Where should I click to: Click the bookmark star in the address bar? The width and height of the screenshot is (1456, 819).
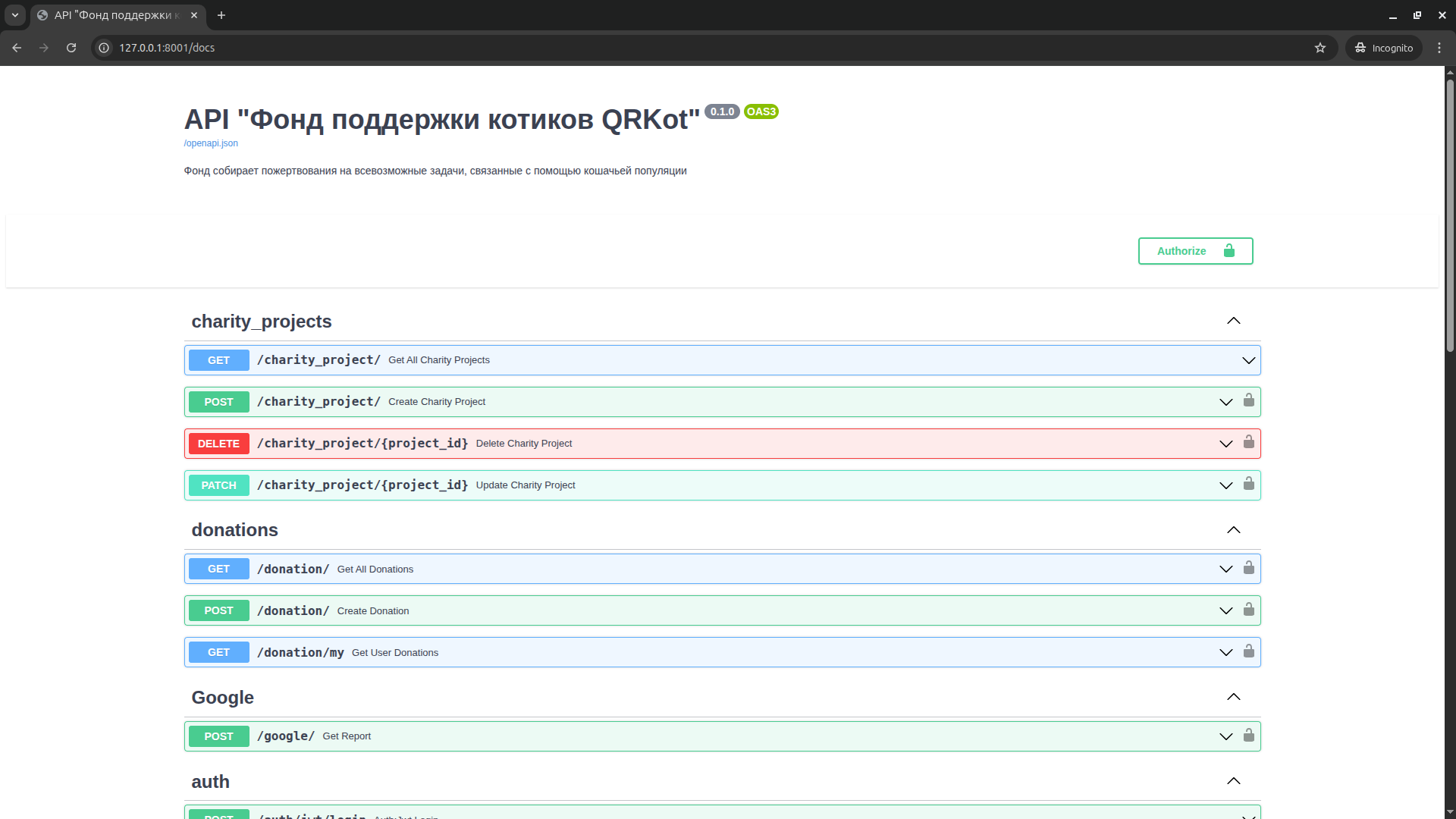point(1320,47)
